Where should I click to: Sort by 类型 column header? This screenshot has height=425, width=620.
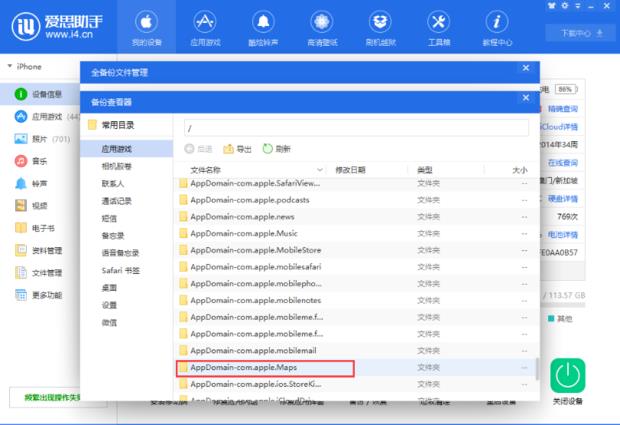click(425, 170)
